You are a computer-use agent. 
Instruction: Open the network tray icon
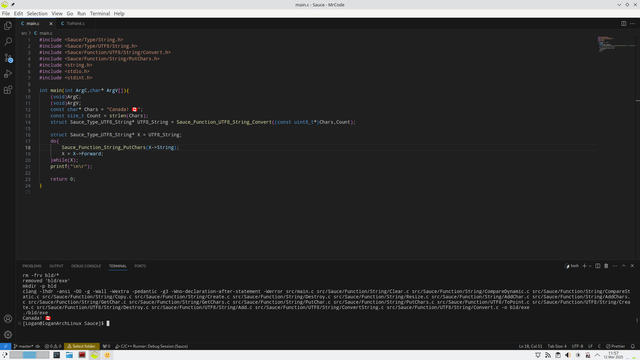click(x=548, y=355)
